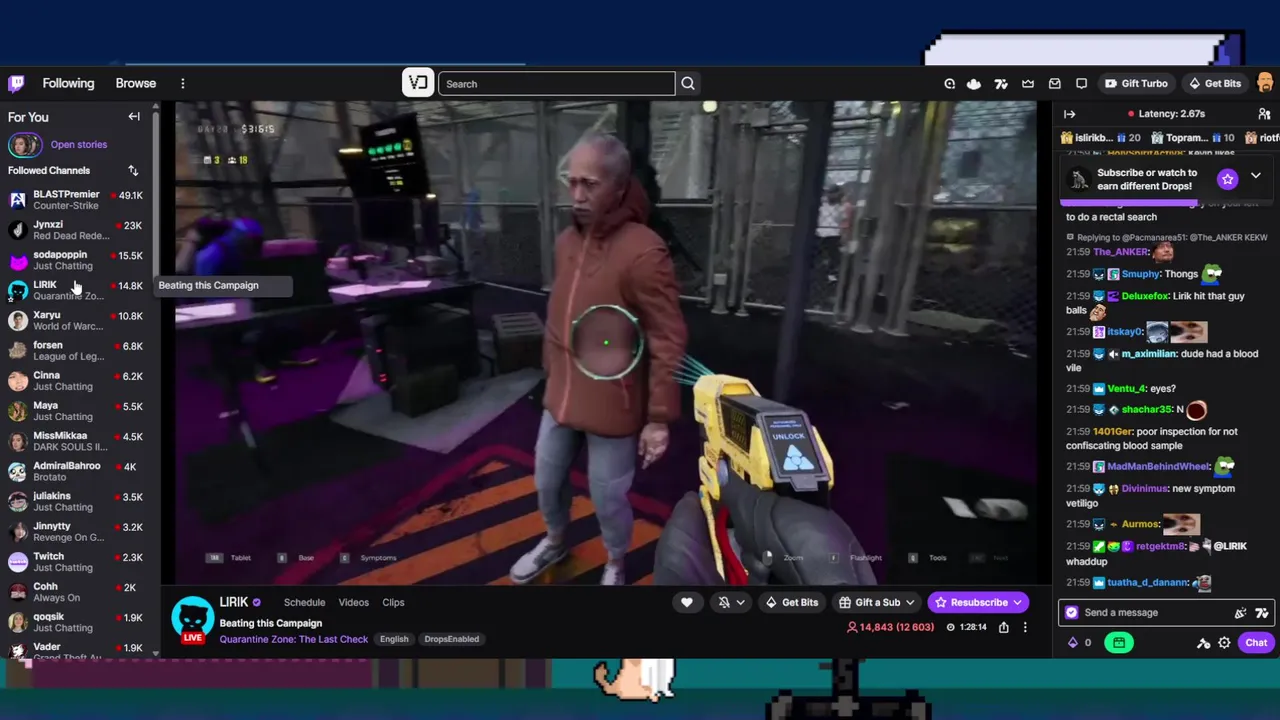This screenshot has width=1280, height=720.
Task: Click Gift Turbo button
Action: tap(1135, 84)
